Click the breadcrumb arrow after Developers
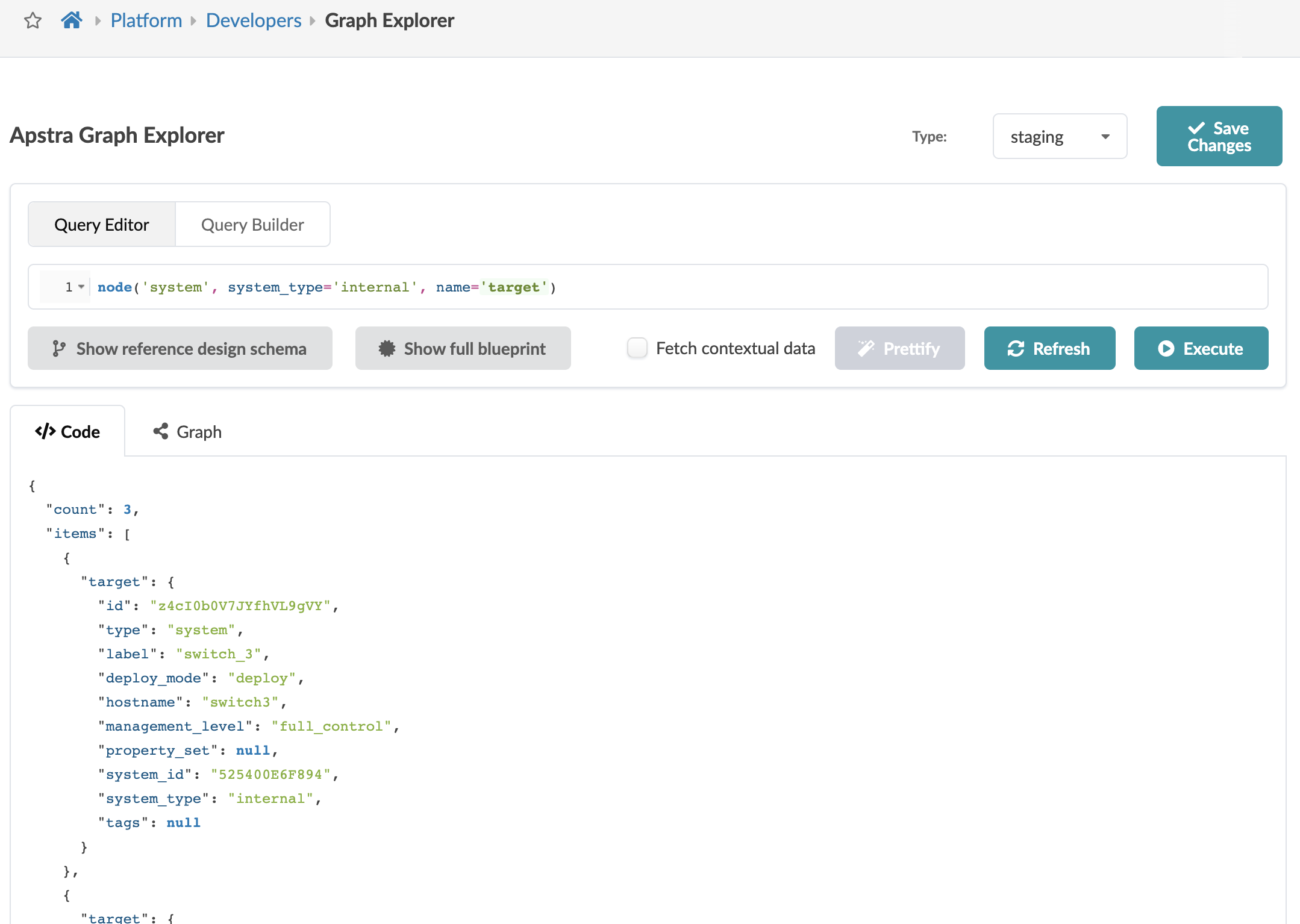1300x924 pixels. [x=313, y=21]
